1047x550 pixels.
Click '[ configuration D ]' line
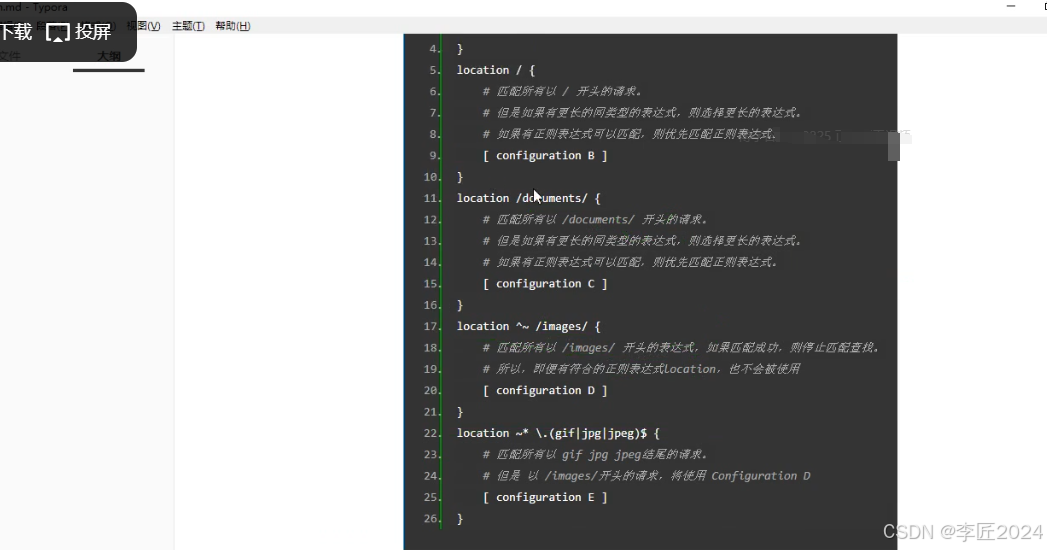[545, 390]
